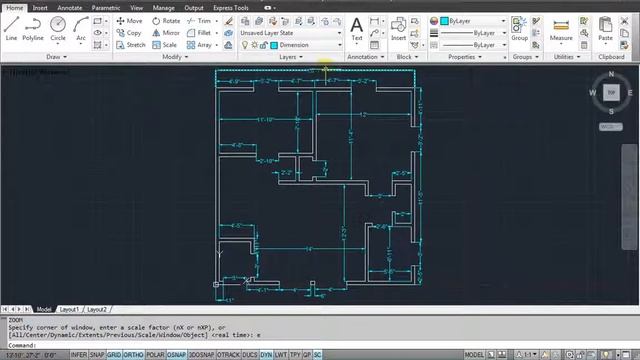The height and width of the screenshot is (360, 640).
Task: Click the Table icon in Annotation panel
Action: point(374,45)
